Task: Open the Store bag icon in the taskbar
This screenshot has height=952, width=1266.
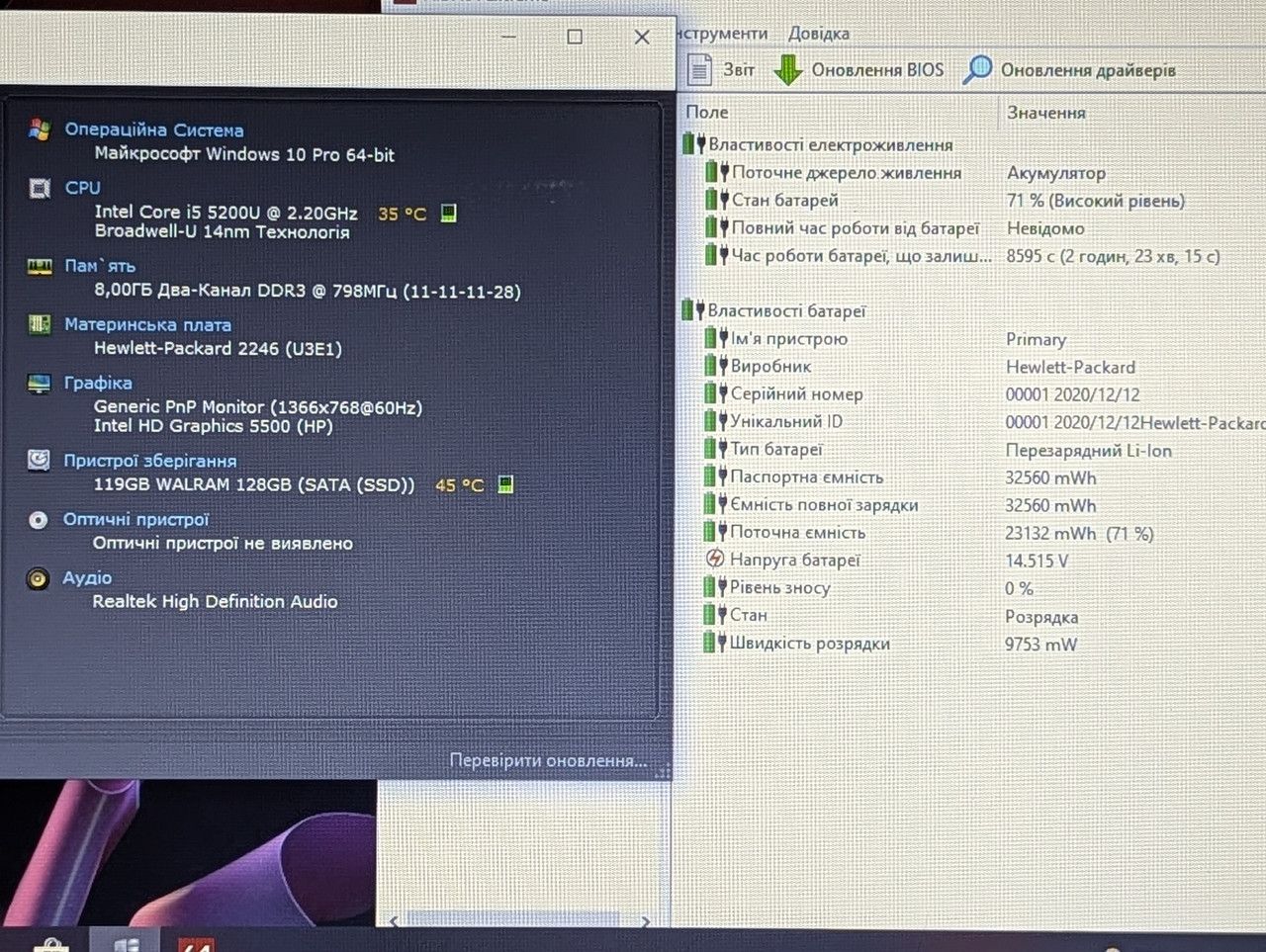Action: pyautogui.click(x=50, y=943)
